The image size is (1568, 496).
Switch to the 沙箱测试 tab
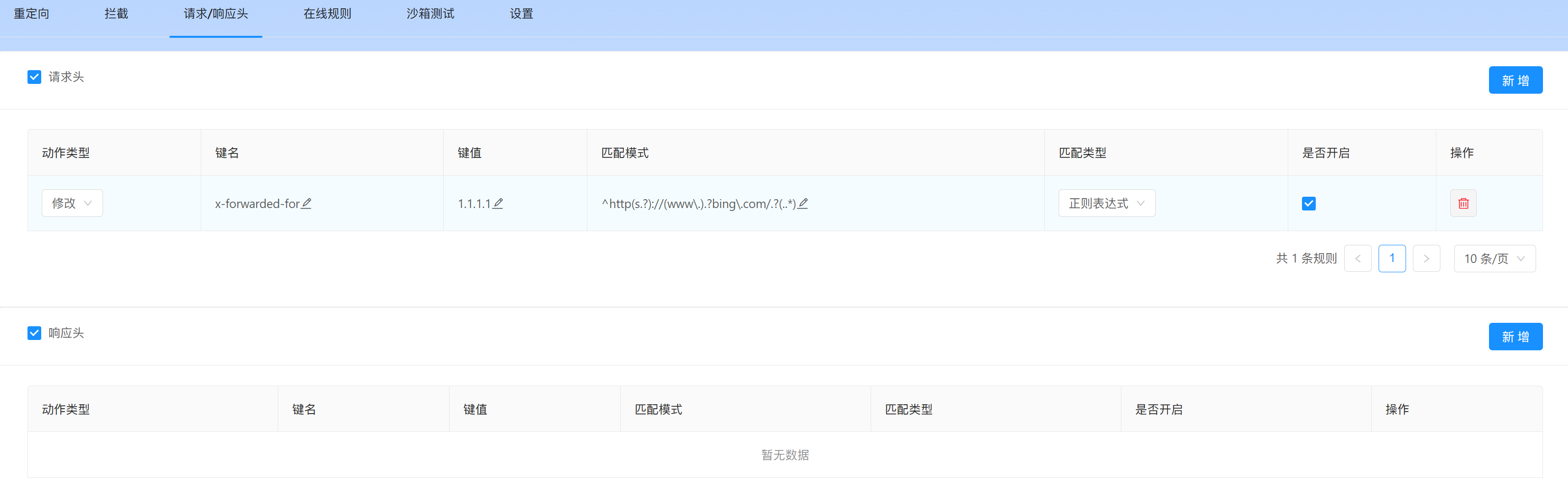430,13
